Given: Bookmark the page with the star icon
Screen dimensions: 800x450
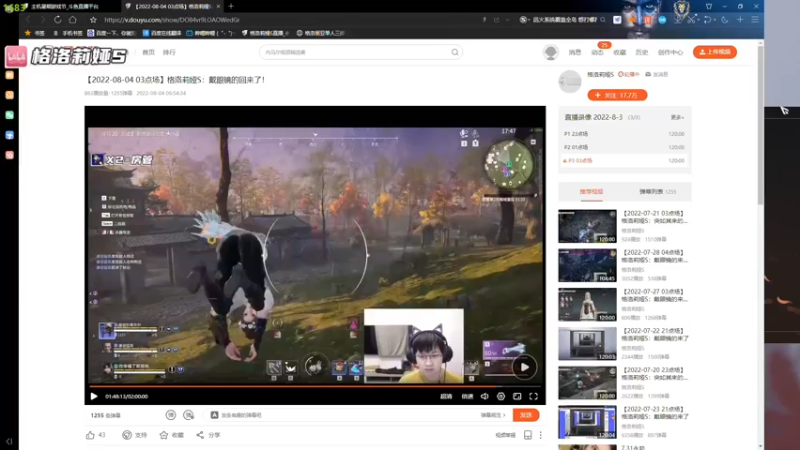Looking at the screenshot, I should click(x=93, y=20).
